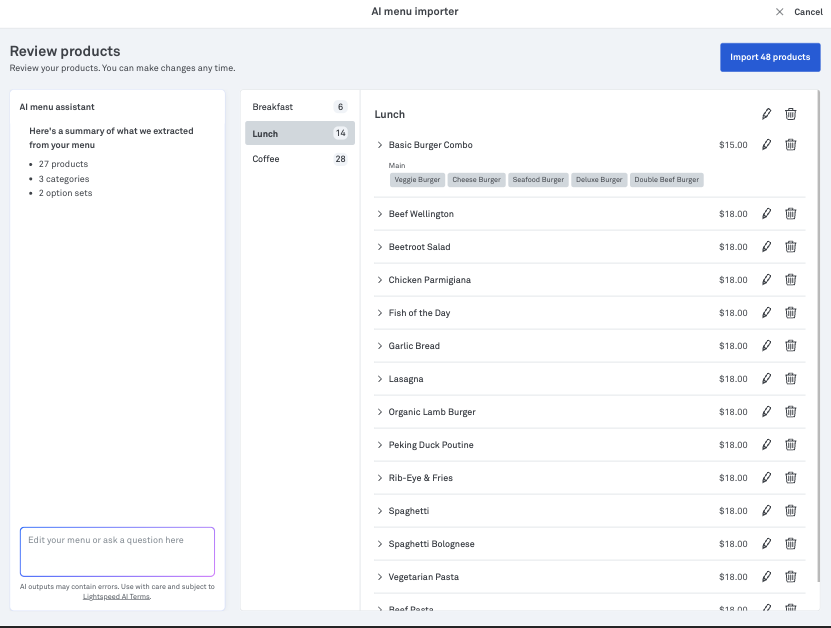Edit Vegetarian Pasta product
Screen dimensions: 831x628
766,577
